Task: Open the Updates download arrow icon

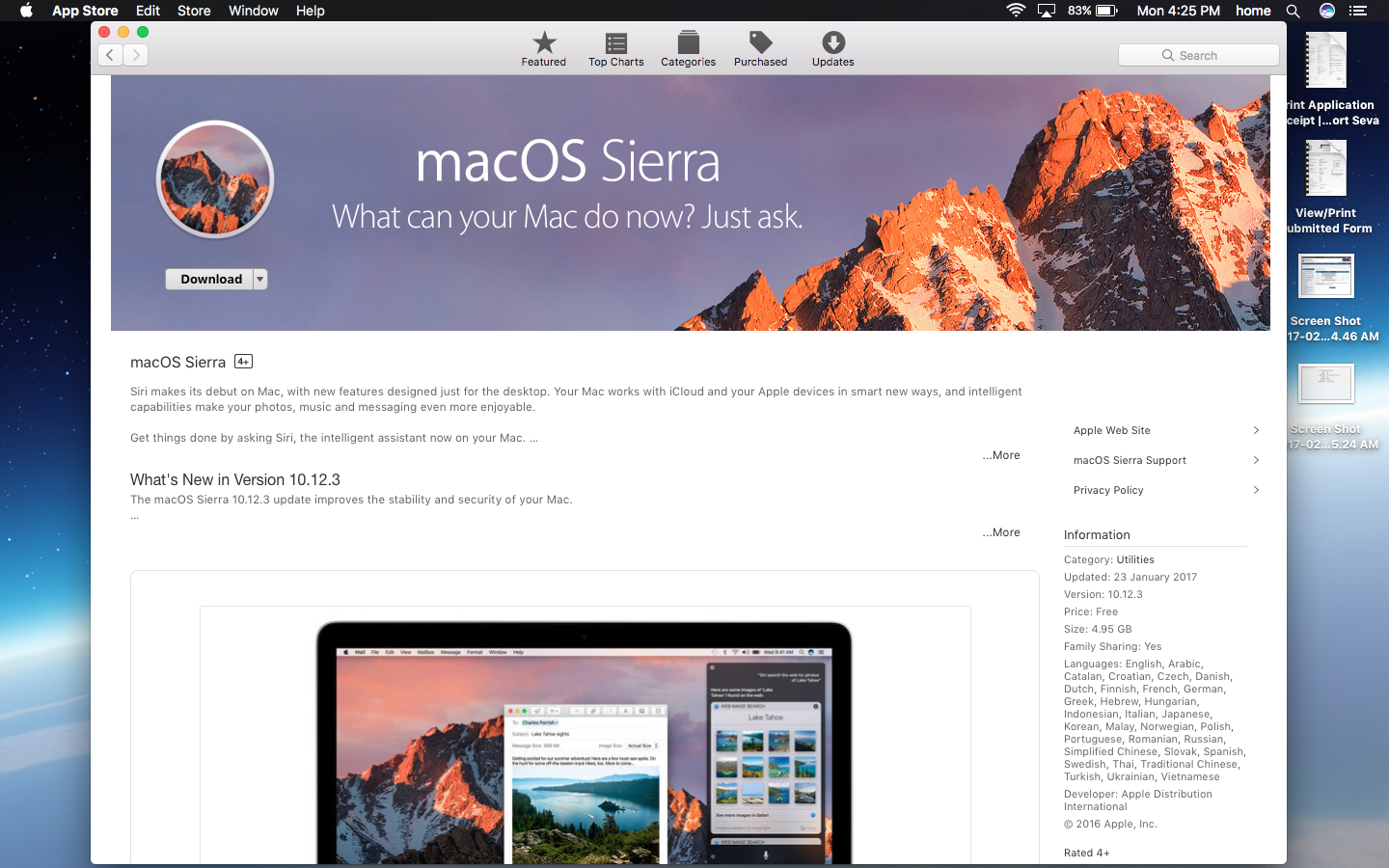Action: point(833,42)
